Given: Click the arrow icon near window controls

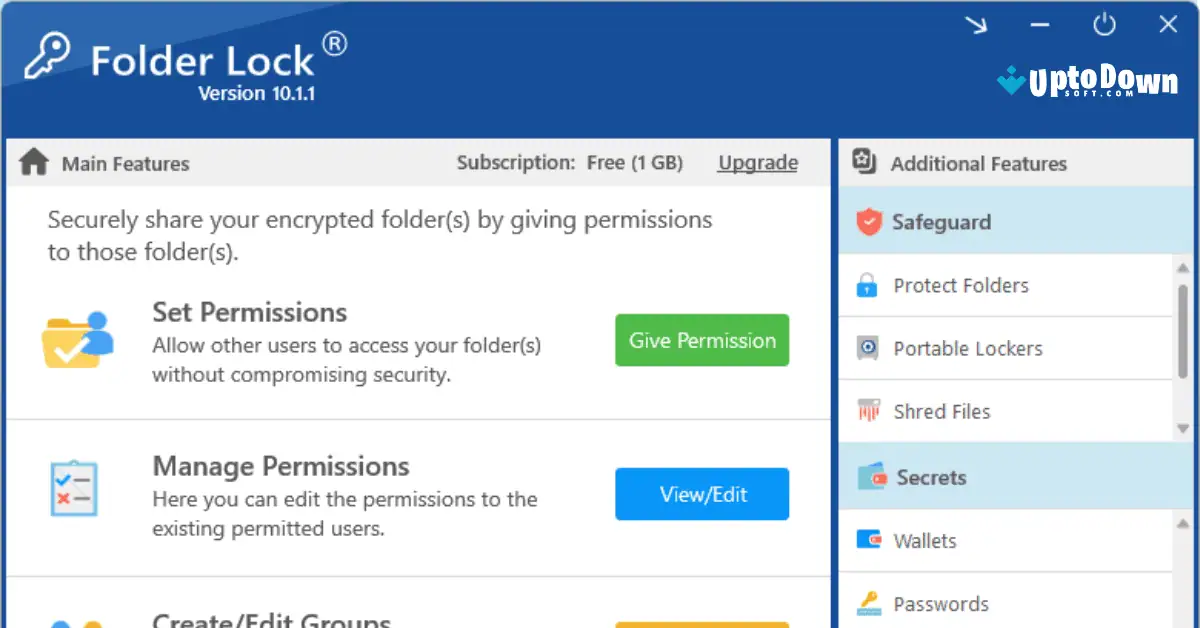Looking at the screenshot, I should pos(977,25).
